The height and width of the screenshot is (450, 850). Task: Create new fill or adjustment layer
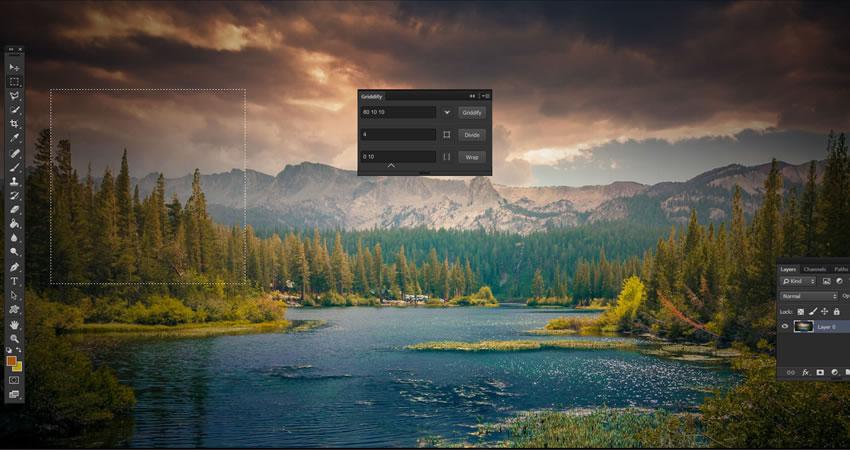(x=835, y=372)
